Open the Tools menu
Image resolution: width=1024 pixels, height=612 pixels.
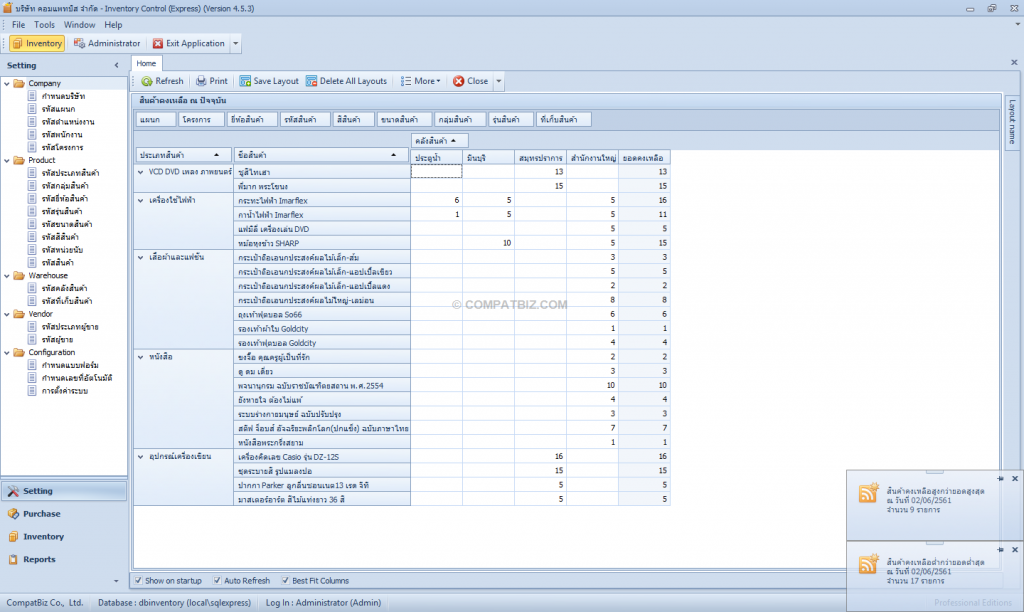pos(44,24)
